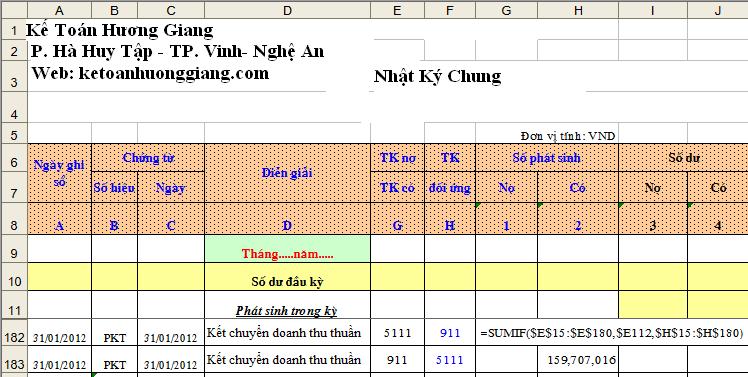Click the SUMIF formula cell in row 182
The width and height of the screenshot is (748, 377).
coord(612,333)
